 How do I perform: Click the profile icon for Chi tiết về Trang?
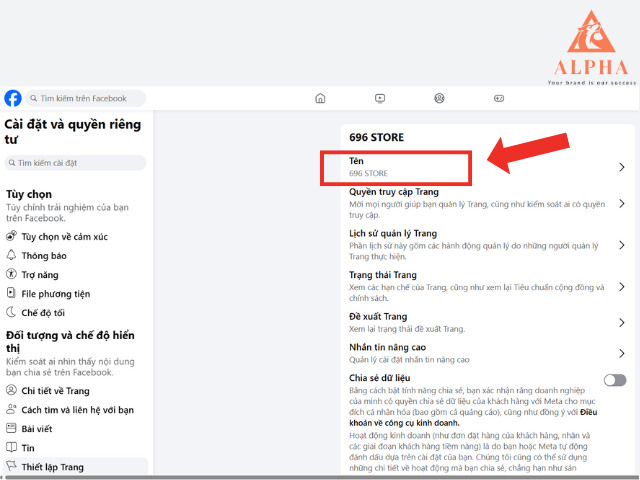[11, 390]
